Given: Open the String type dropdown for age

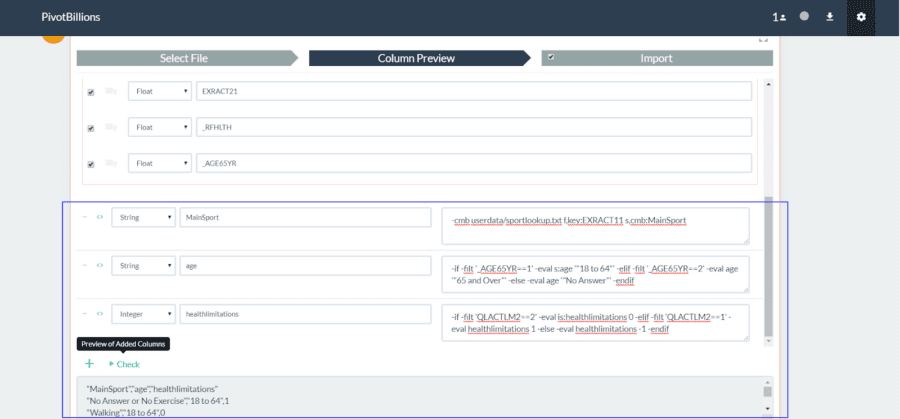Looking at the screenshot, I should [143, 266].
